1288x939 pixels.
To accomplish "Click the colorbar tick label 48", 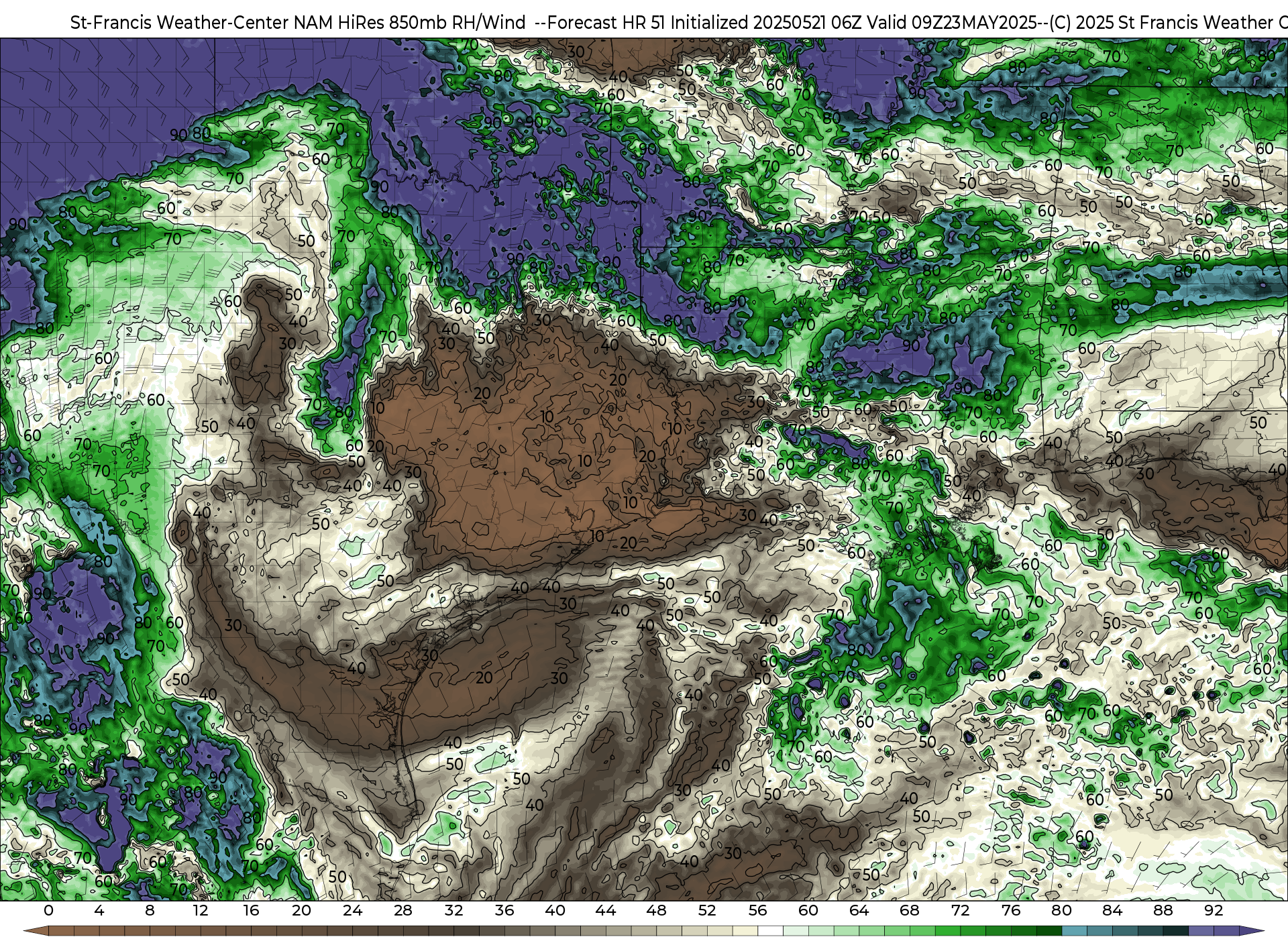I will (657, 910).
